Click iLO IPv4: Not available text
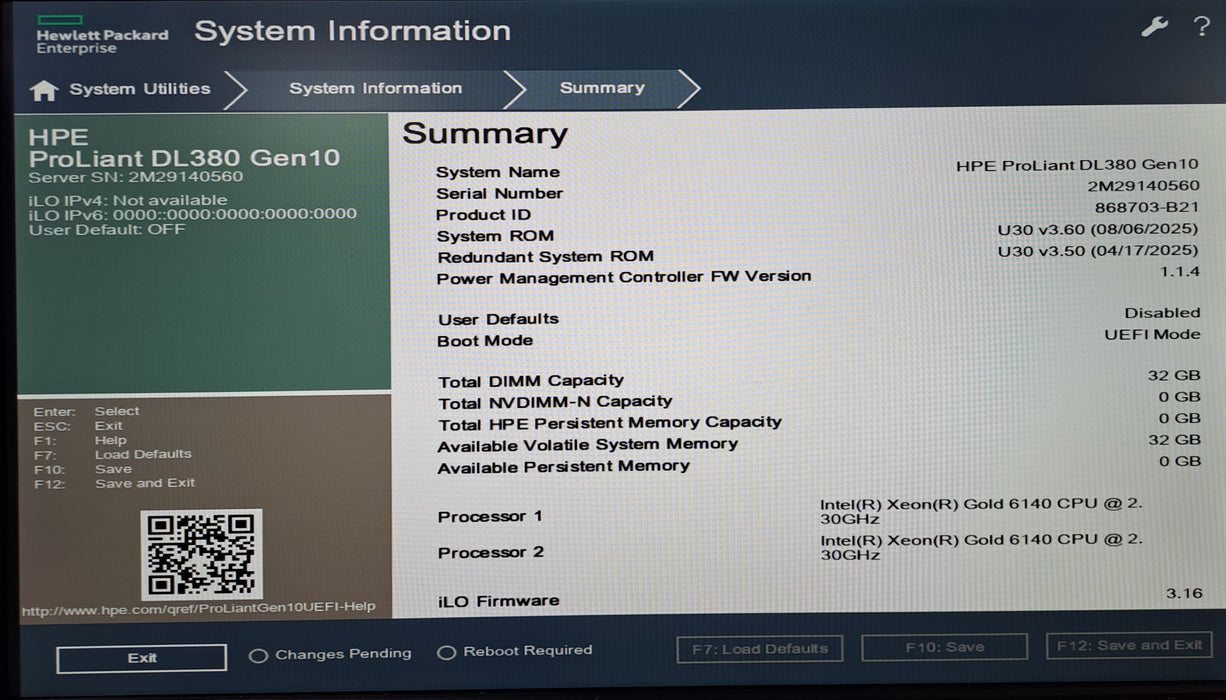The width and height of the screenshot is (1226, 700). [x=128, y=200]
